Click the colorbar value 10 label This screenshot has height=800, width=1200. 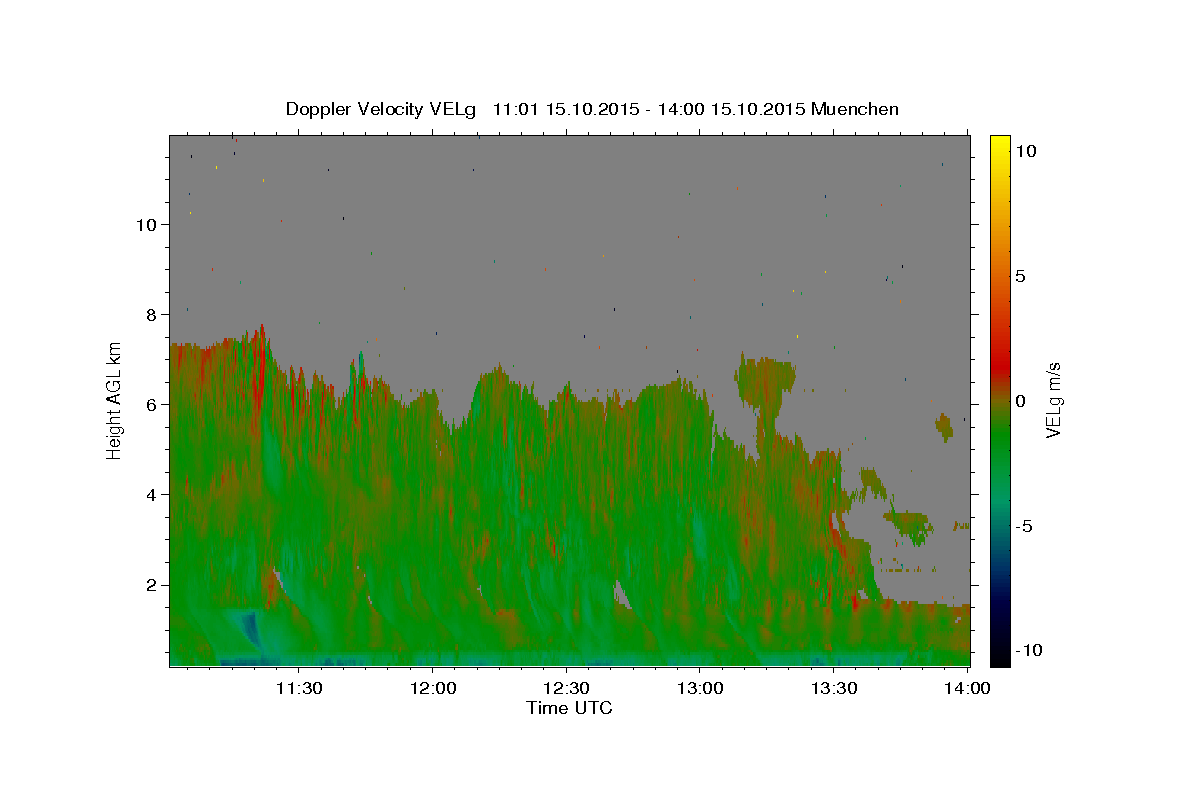pos(1025,150)
